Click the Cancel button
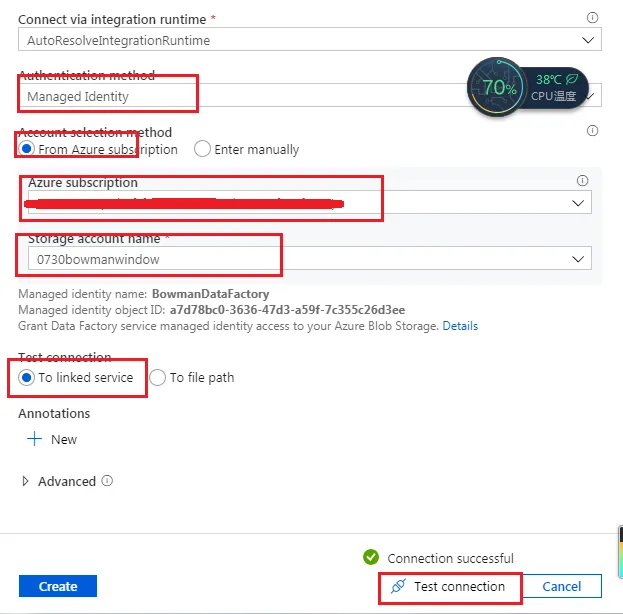Image resolution: width=623 pixels, height=614 pixels. [x=562, y=586]
